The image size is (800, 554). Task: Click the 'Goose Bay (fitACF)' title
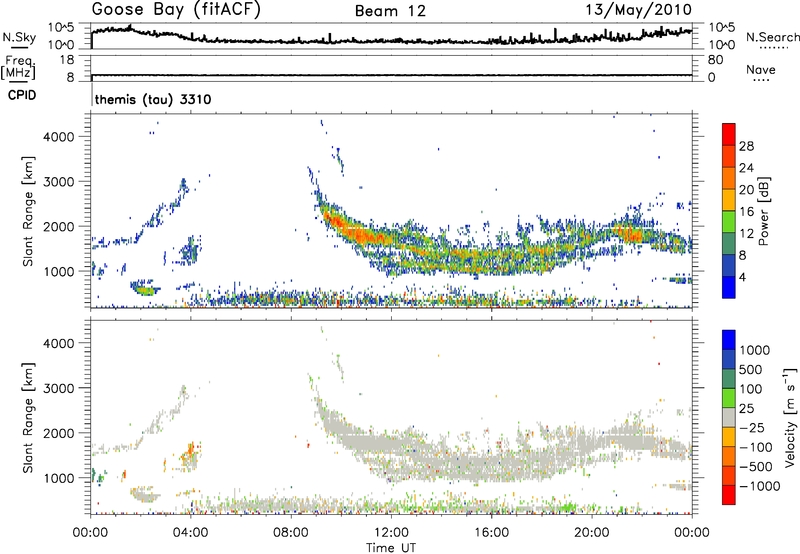point(176,10)
